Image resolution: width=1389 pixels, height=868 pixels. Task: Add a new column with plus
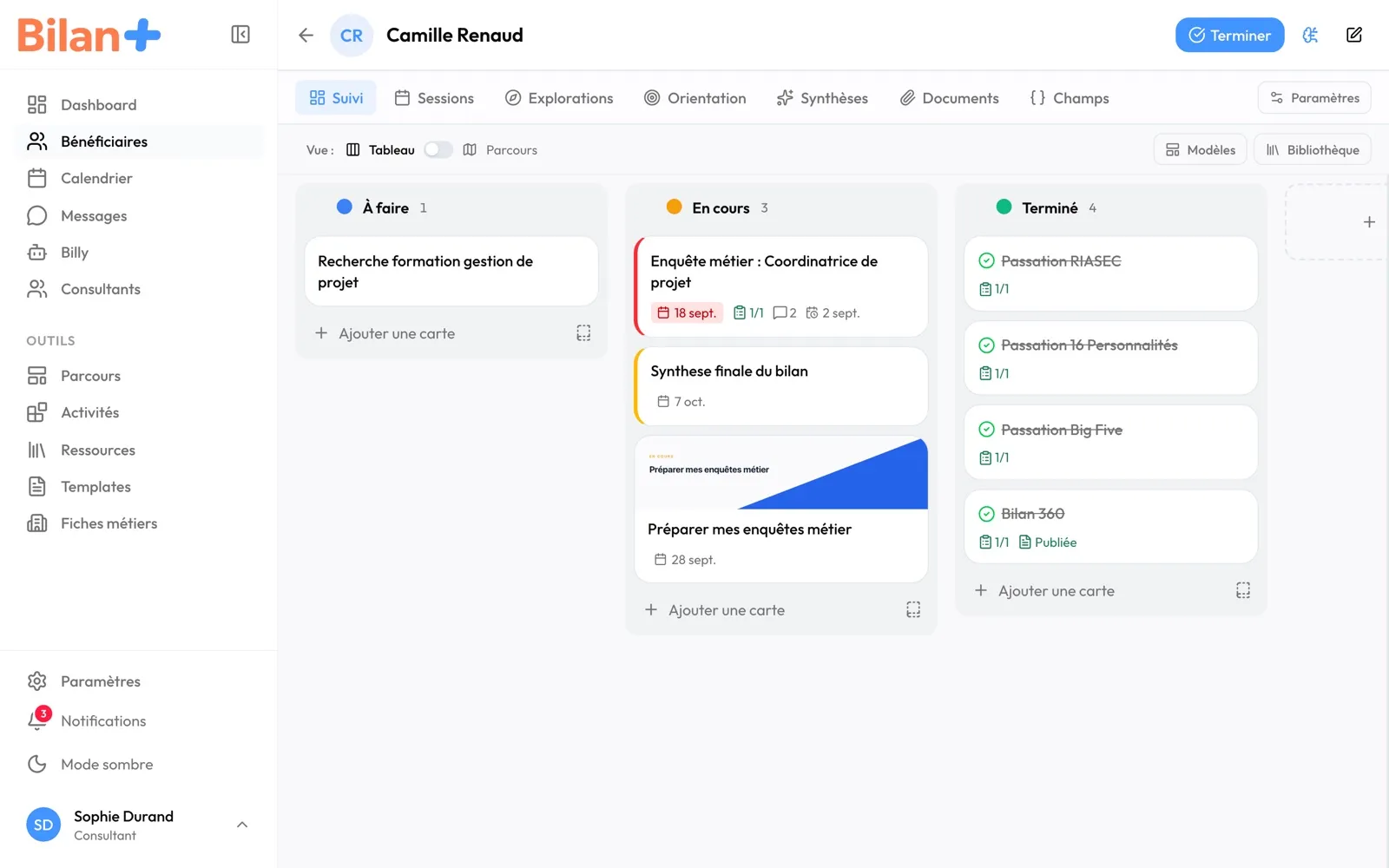coord(1369,222)
